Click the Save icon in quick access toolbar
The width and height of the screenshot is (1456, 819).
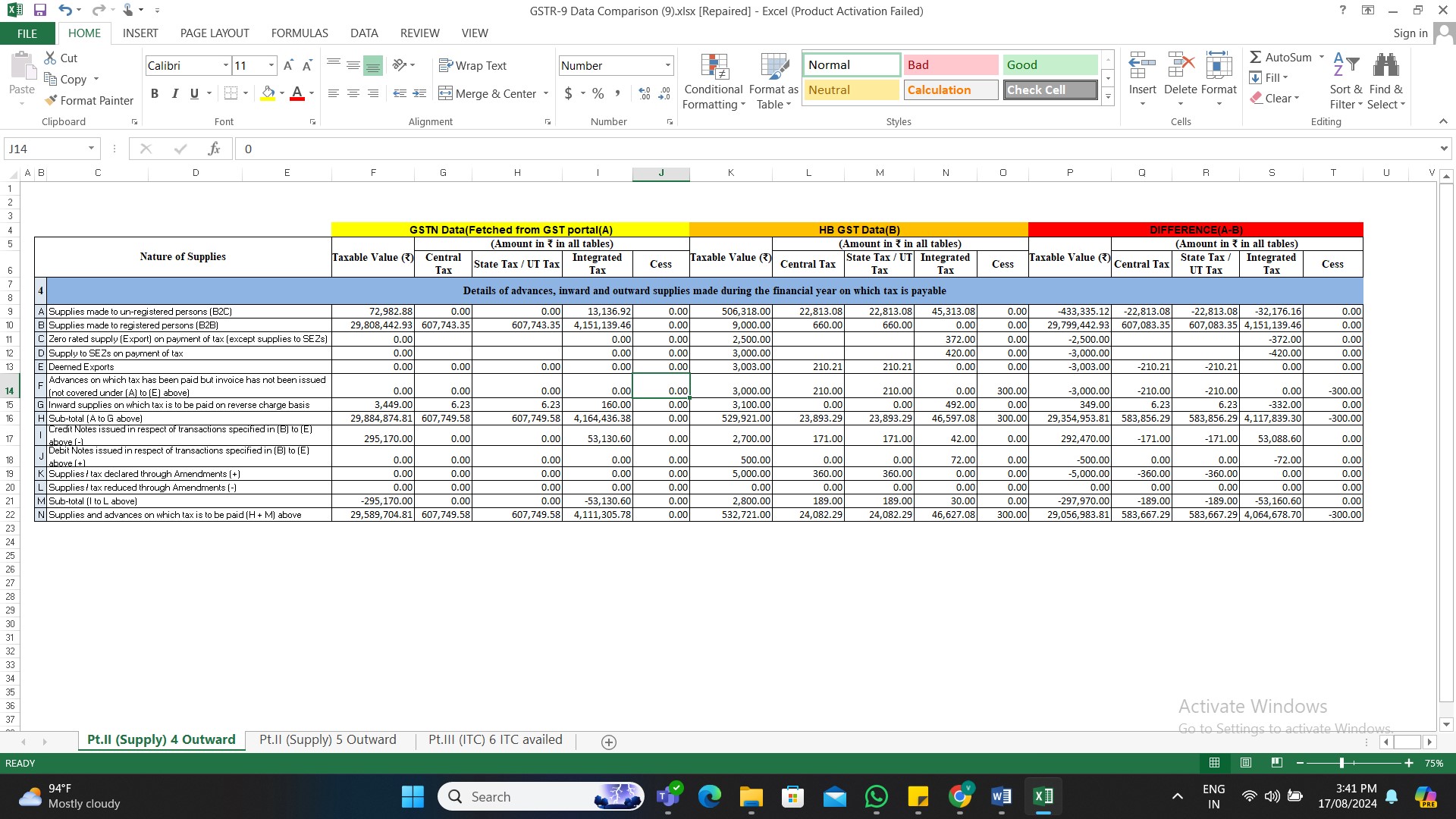pos(40,11)
